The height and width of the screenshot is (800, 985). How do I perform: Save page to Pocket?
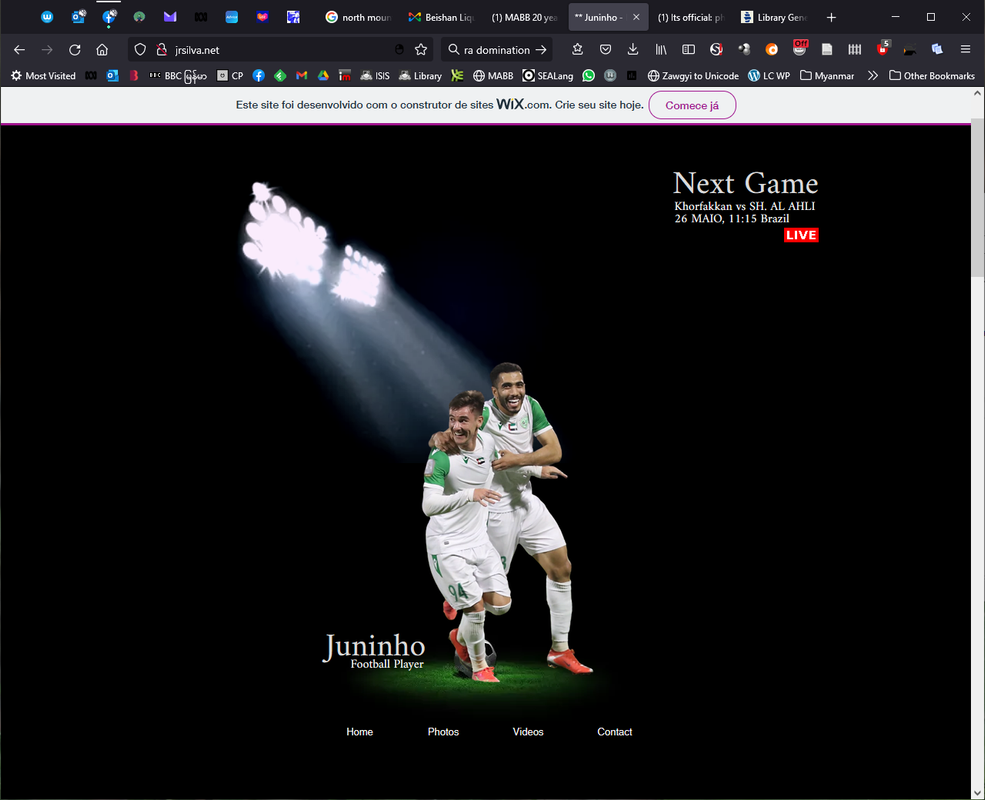(x=605, y=50)
